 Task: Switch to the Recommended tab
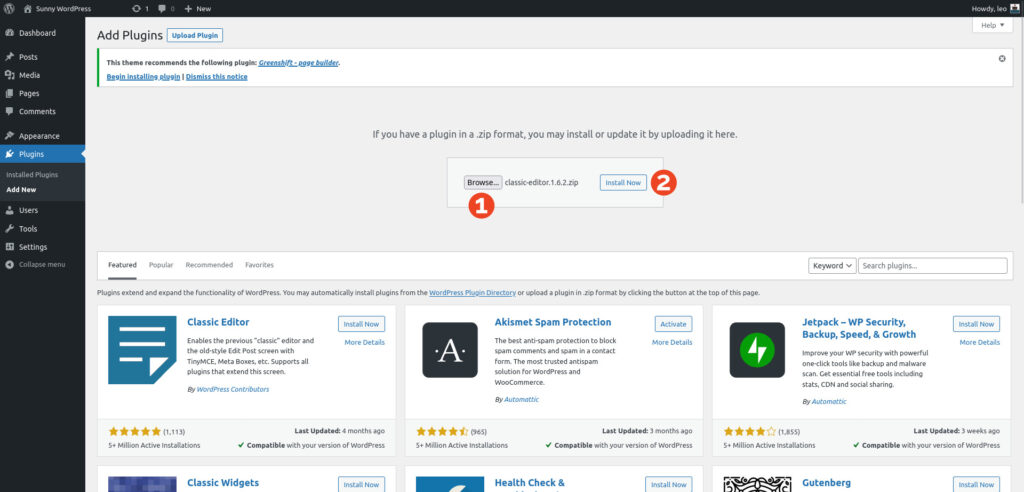pyautogui.click(x=209, y=265)
